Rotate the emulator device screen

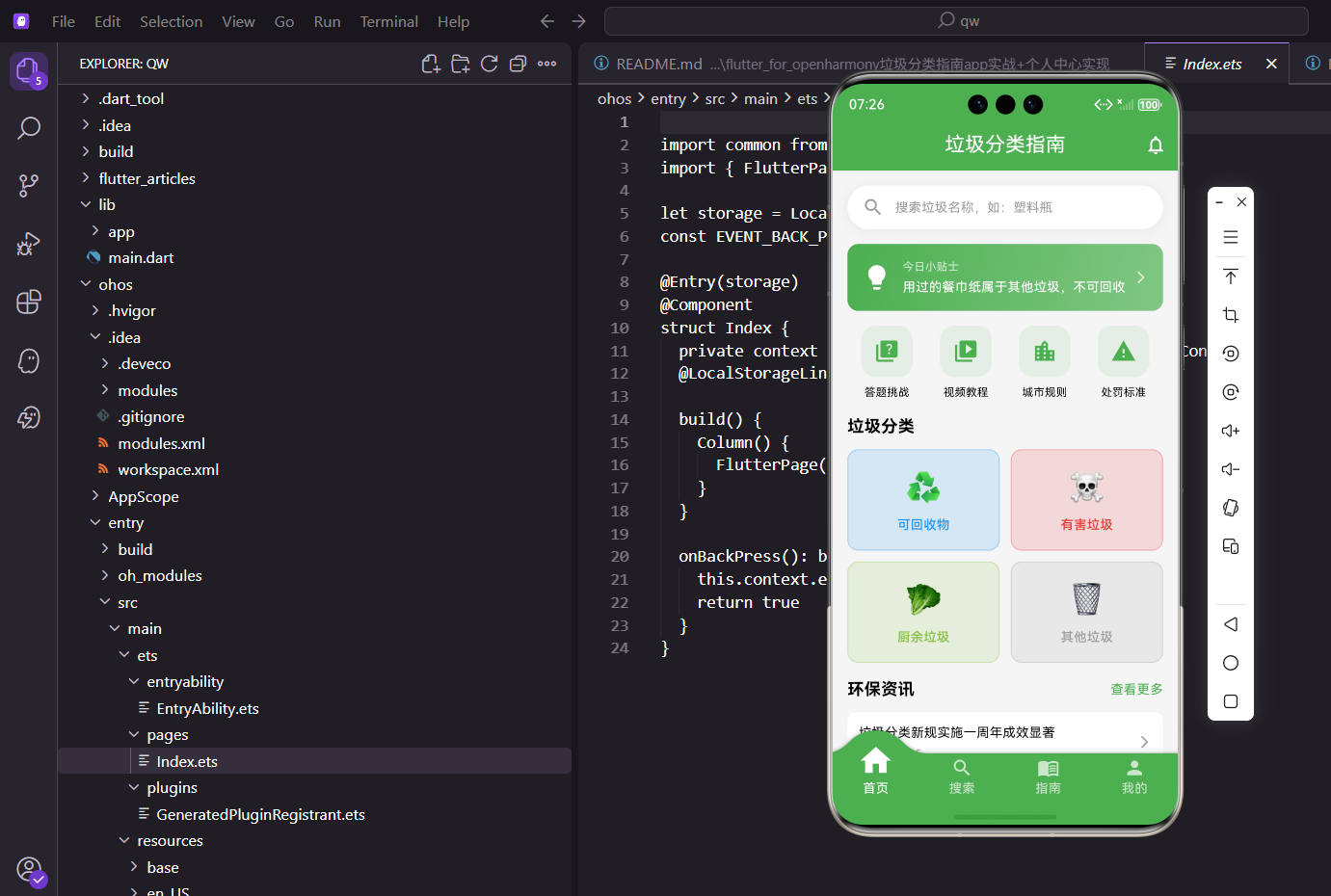(x=1230, y=508)
